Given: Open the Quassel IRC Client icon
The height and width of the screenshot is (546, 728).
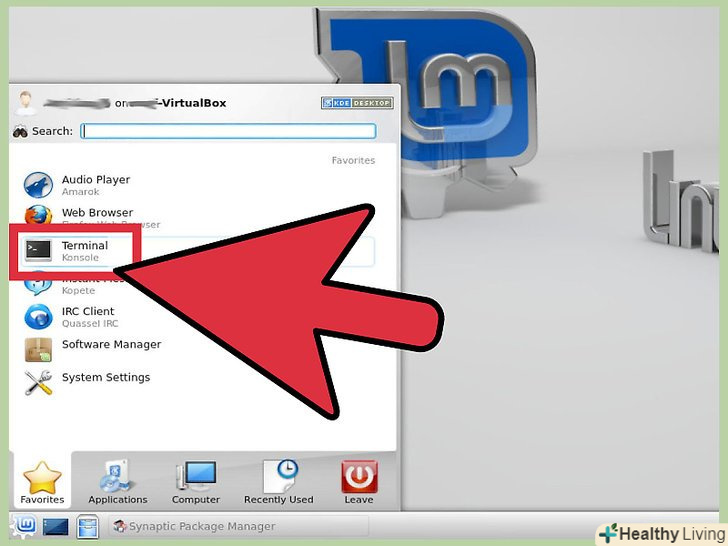Looking at the screenshot, I should click(x=38, y=317).
